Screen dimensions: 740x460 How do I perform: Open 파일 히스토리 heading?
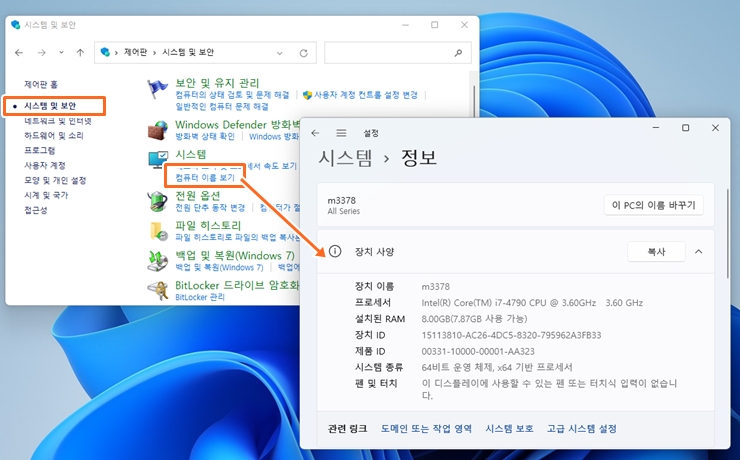[x=208, y=226]
